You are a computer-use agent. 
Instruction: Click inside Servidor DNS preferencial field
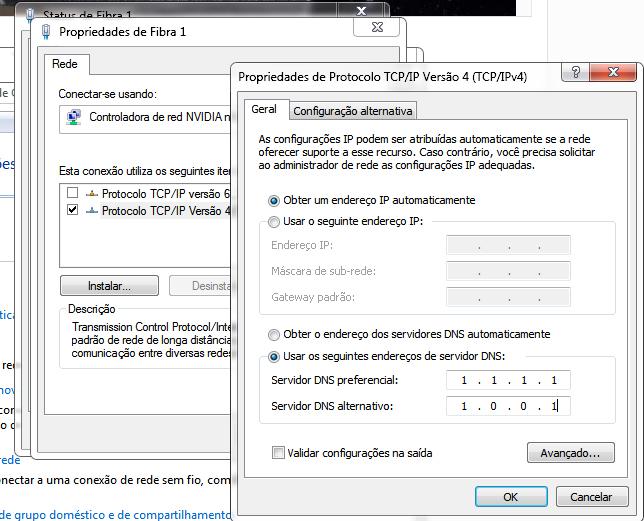tap(508, 380)
